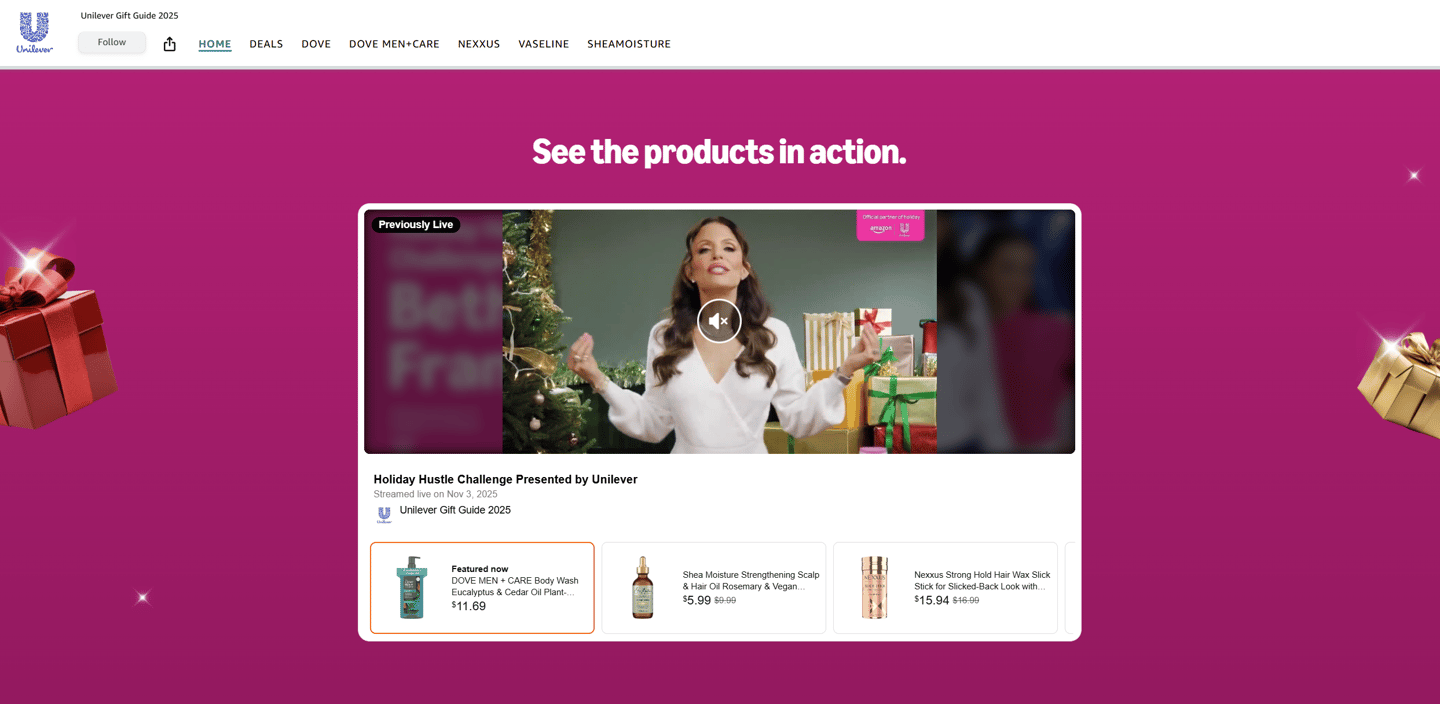This screenshot has width=1440, height=704.
Task: Select the NEXXUS tab
Action: click(479, 44)
